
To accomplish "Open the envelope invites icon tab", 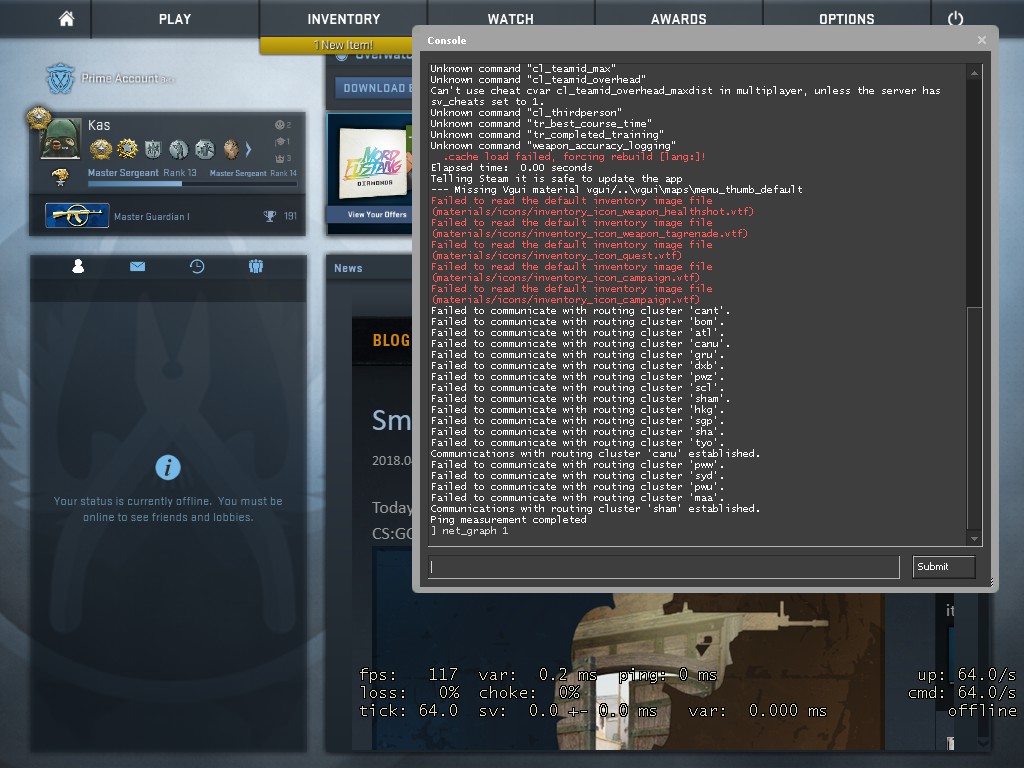I will pyautogui.click(x=137, y=267).
